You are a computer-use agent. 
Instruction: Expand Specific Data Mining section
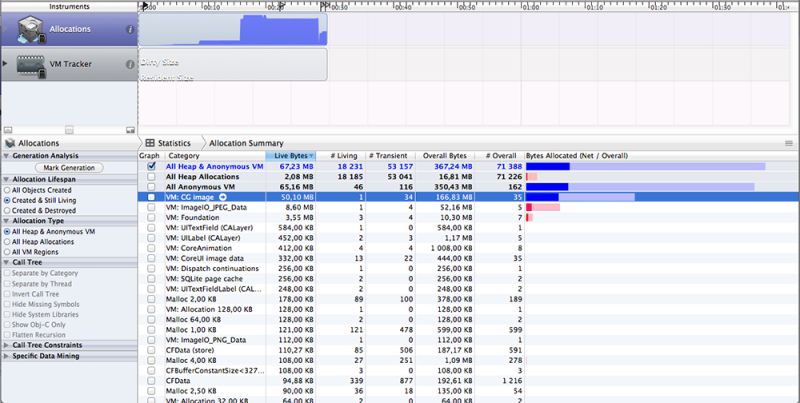click(6, 356)
